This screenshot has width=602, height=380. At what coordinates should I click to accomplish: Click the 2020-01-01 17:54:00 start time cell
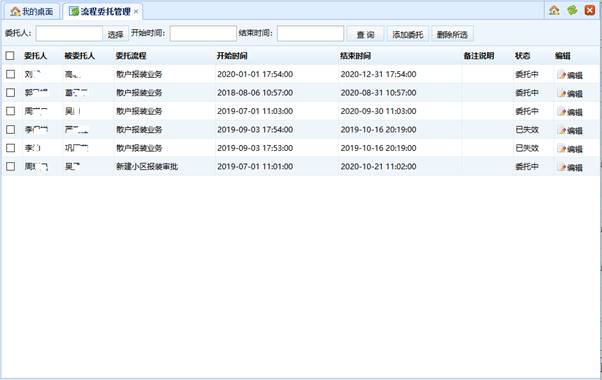(x=255, y=74)
